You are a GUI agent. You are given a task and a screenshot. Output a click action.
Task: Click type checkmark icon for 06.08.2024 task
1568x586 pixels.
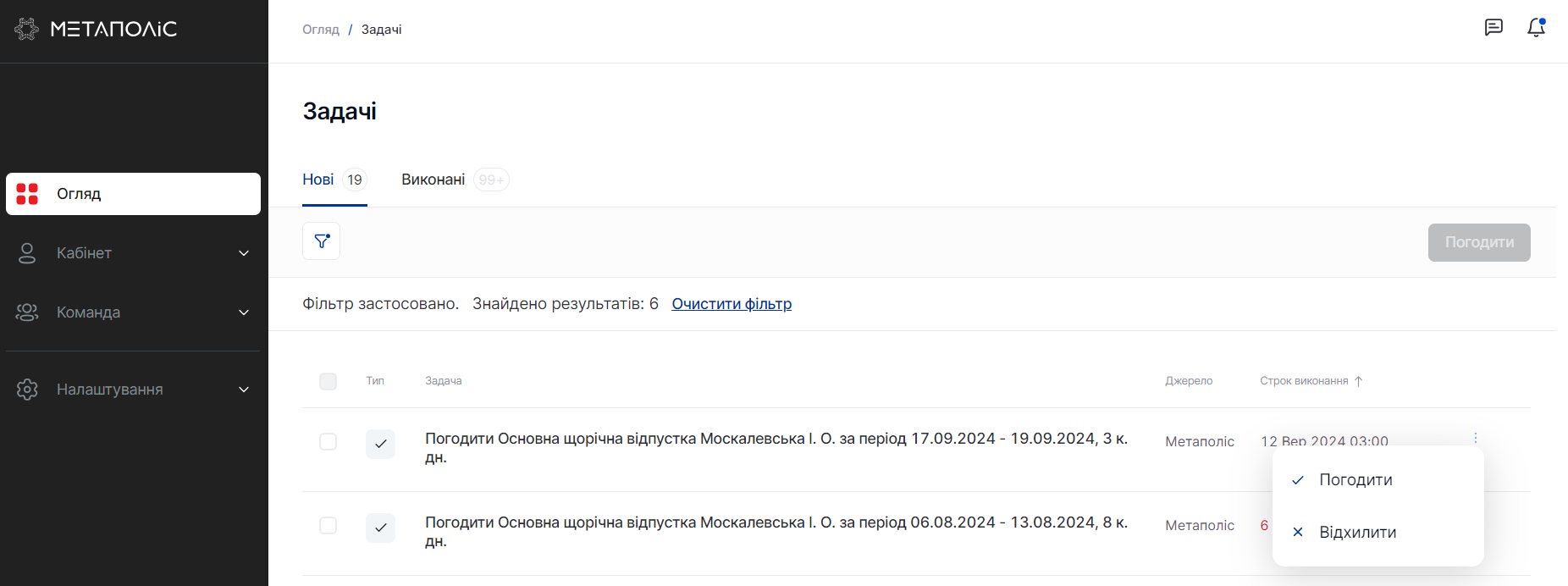click(x=380, y=528)
